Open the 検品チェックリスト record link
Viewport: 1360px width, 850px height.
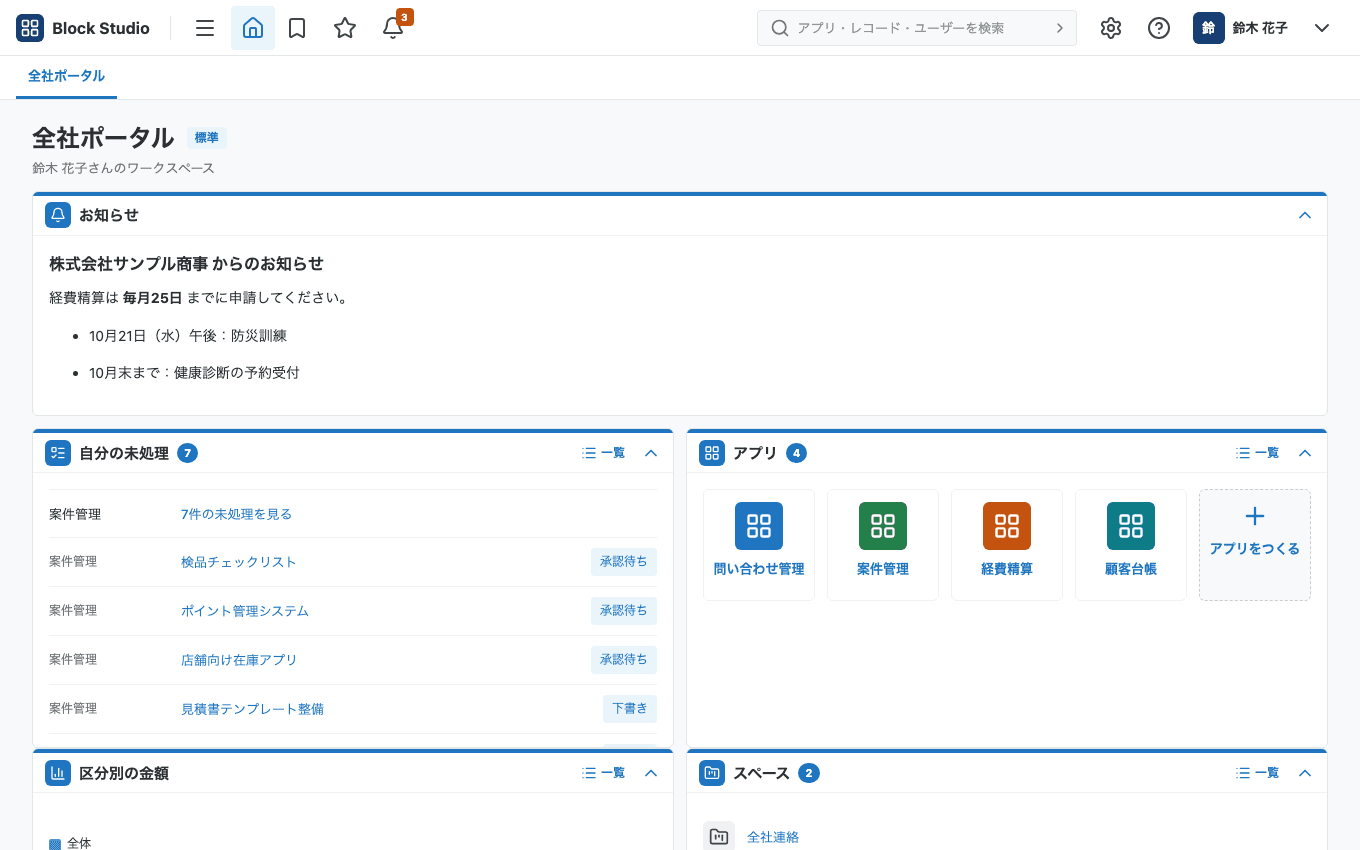pyautogui.click(x=239, y=562)
